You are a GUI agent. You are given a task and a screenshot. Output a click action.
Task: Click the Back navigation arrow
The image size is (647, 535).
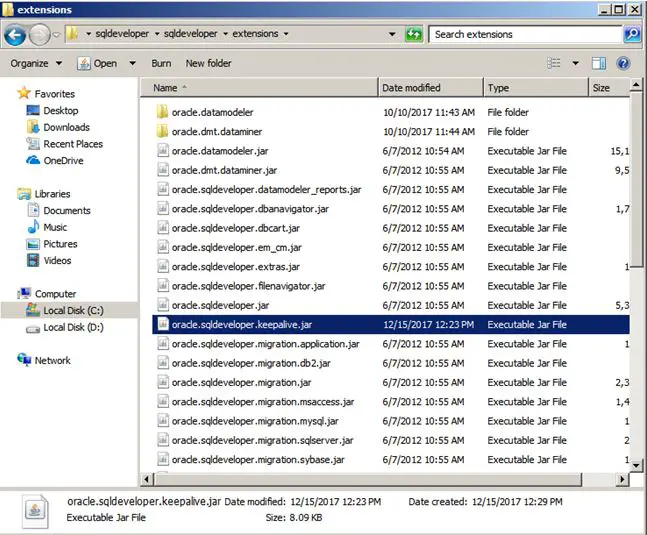[x=15, y=35]
